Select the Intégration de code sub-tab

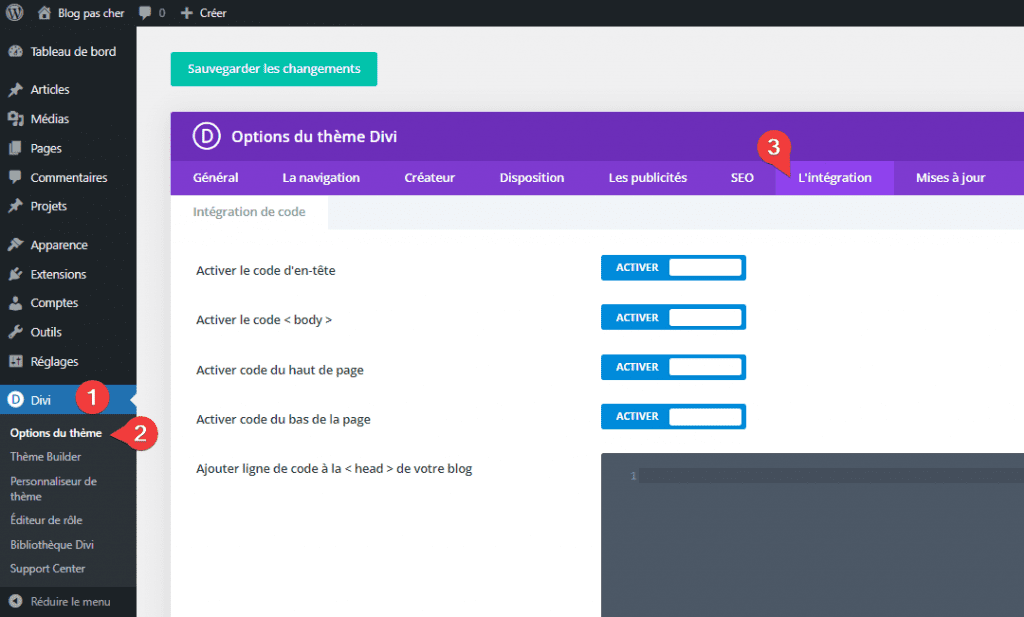[x=249, y=212]
